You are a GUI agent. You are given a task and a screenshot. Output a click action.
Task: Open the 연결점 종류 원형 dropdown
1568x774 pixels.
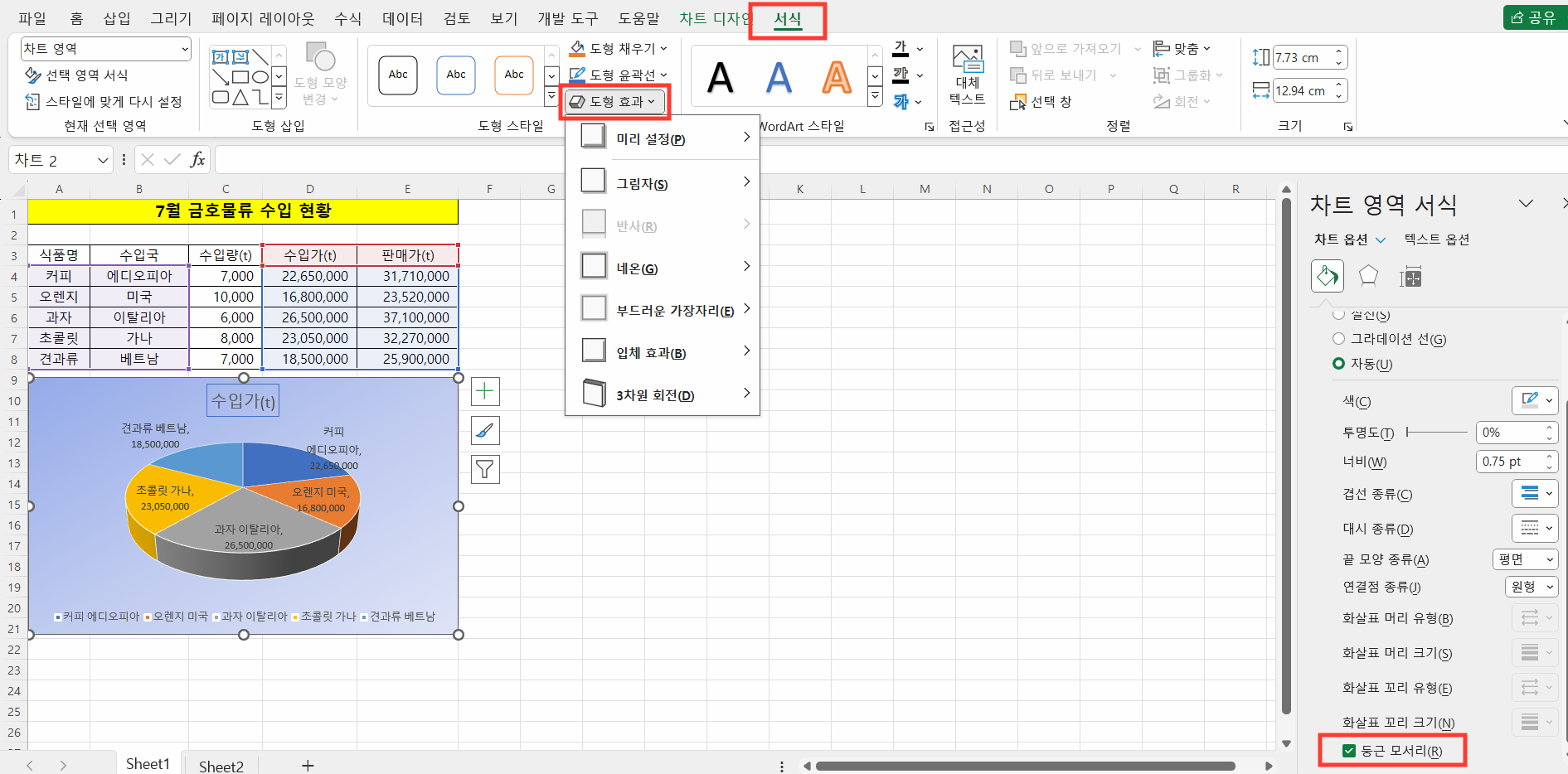coord(1532,587)
